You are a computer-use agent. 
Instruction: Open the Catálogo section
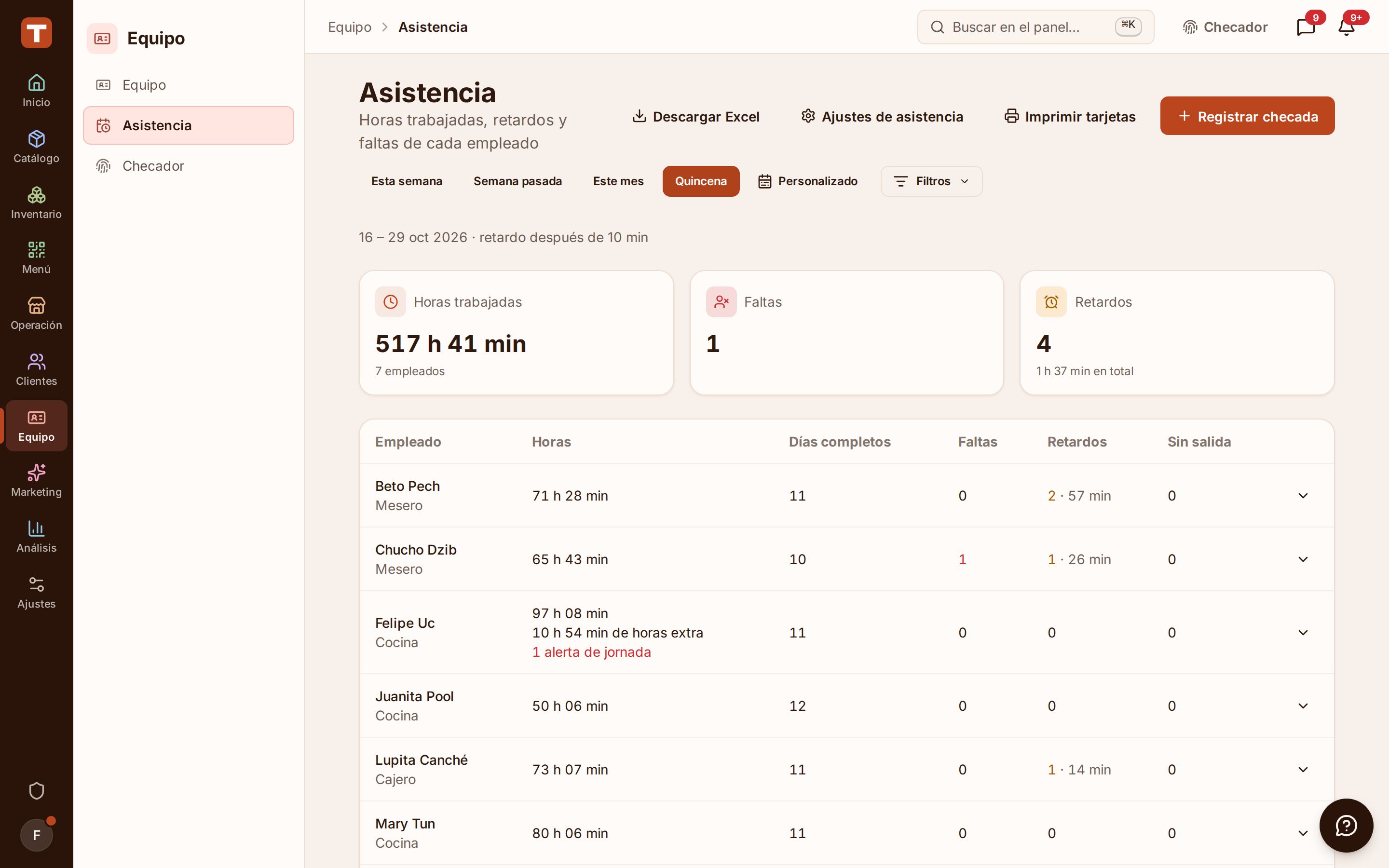click(36, 147)
